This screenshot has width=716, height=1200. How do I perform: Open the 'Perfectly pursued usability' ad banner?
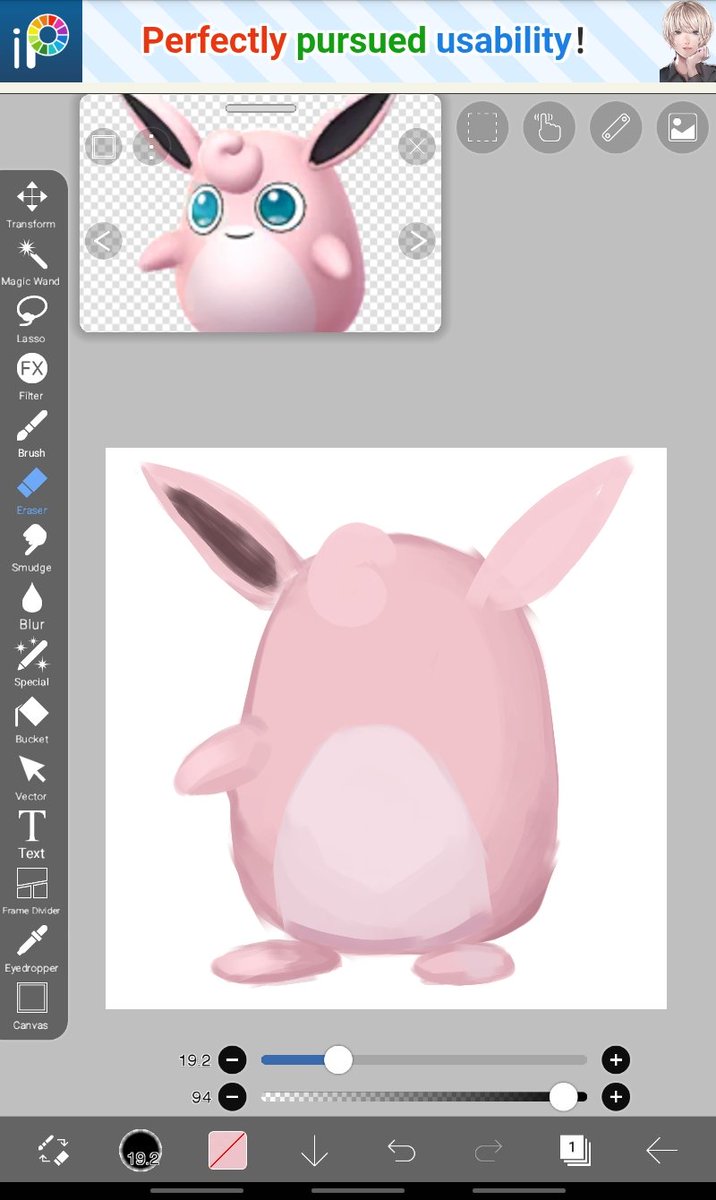click(x=358, y=41)
